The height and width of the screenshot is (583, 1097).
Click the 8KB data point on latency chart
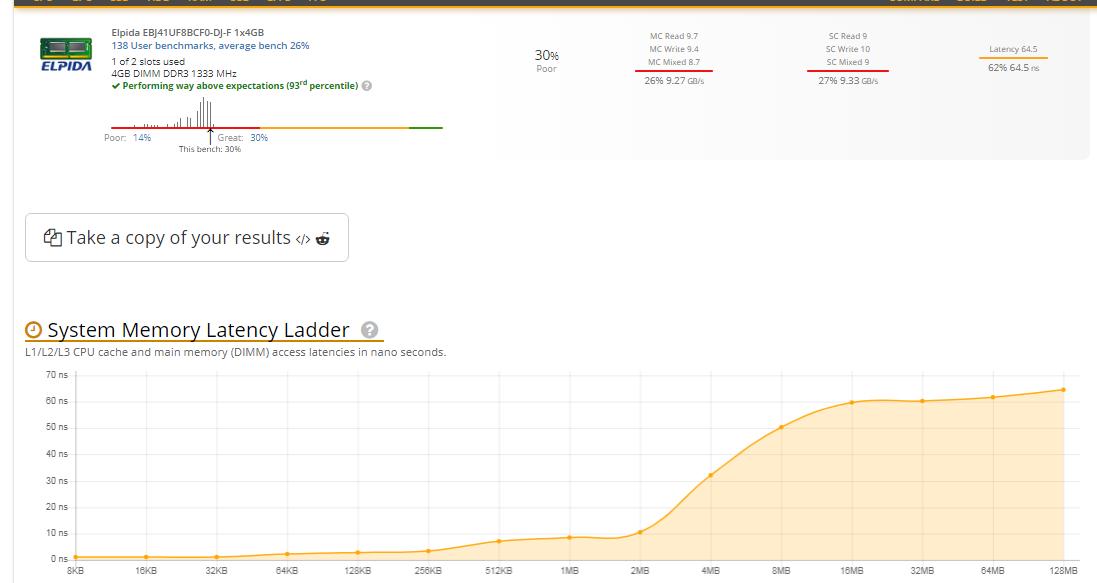[76, 557]
